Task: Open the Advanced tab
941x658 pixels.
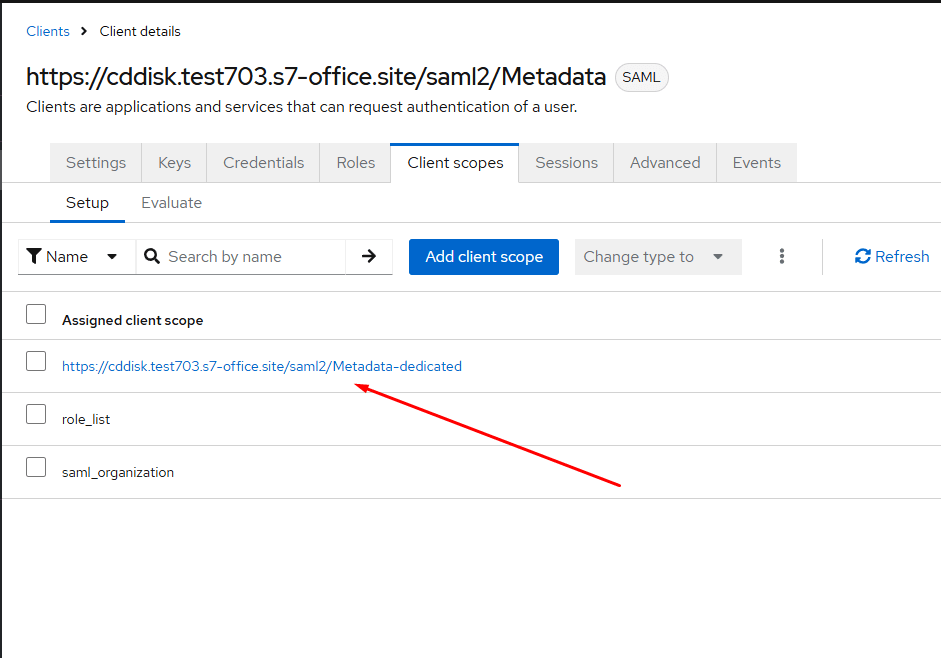Action: 665,163
